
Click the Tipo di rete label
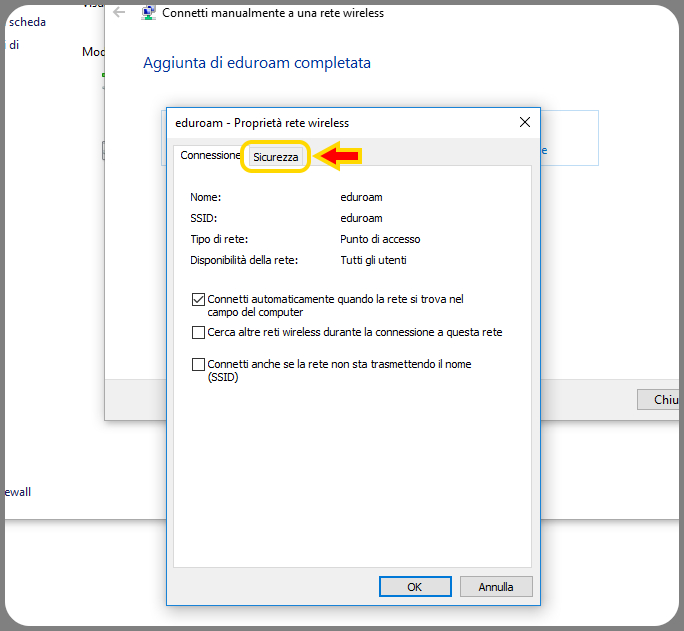click(219, 239)
